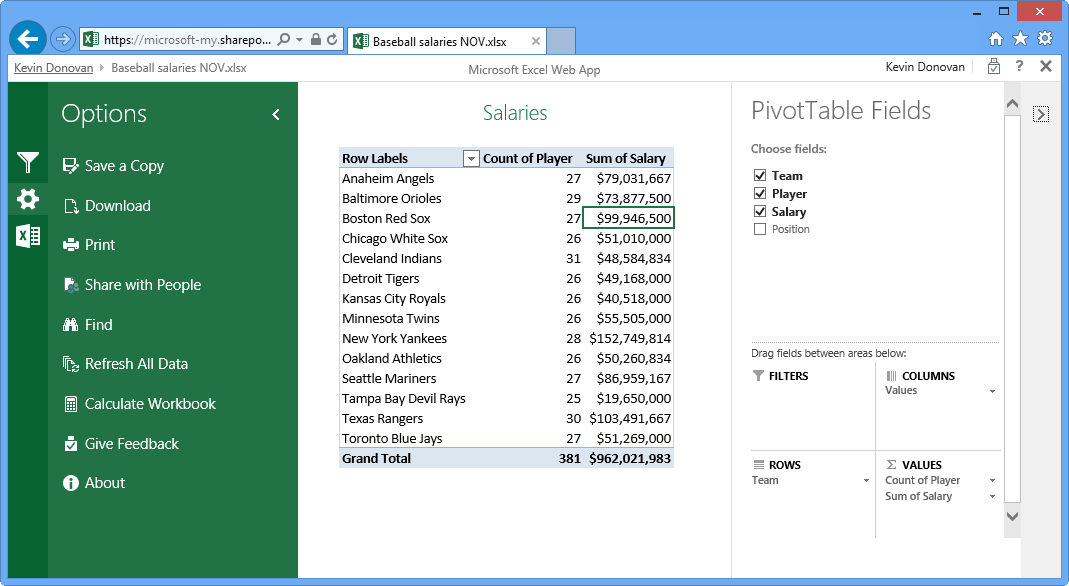1069x586 pixels.
Task: Uncheck the Team field checkbox
Action: pyautogui.click(x=760, y=176)
